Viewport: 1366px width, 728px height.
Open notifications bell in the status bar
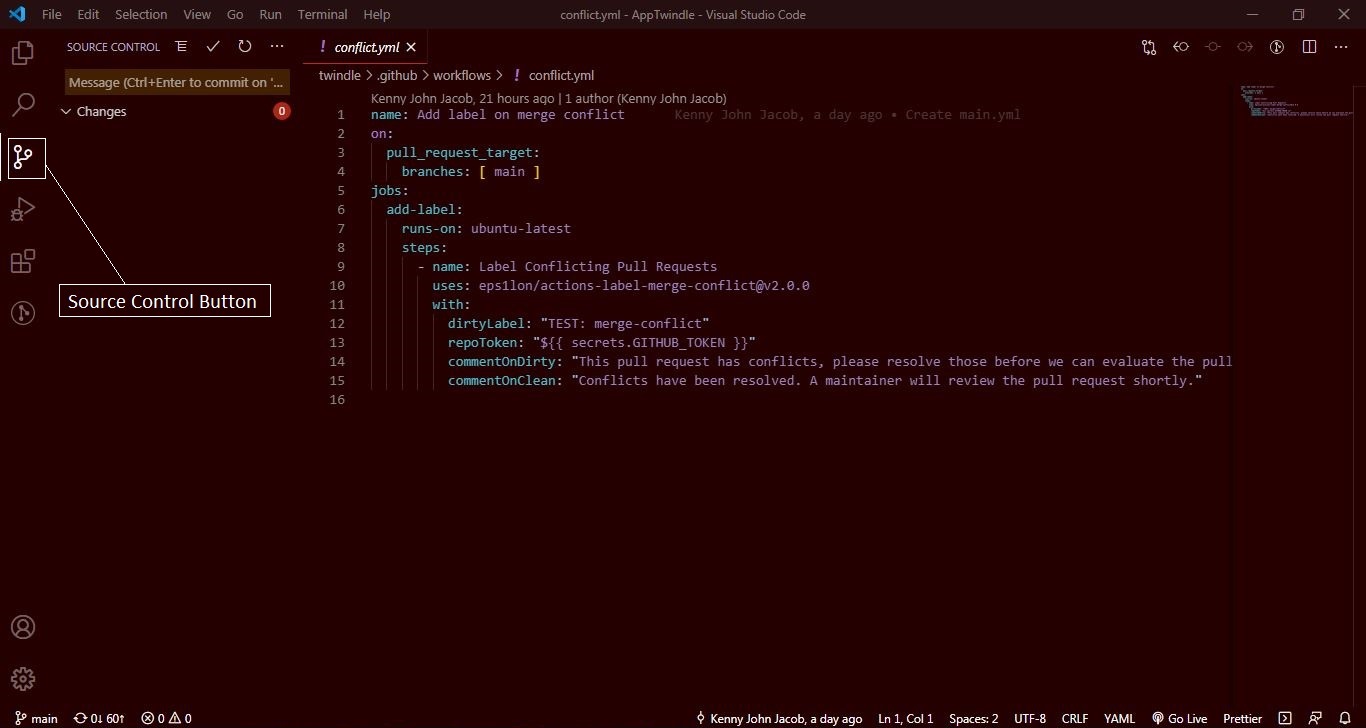(1345, 718)
